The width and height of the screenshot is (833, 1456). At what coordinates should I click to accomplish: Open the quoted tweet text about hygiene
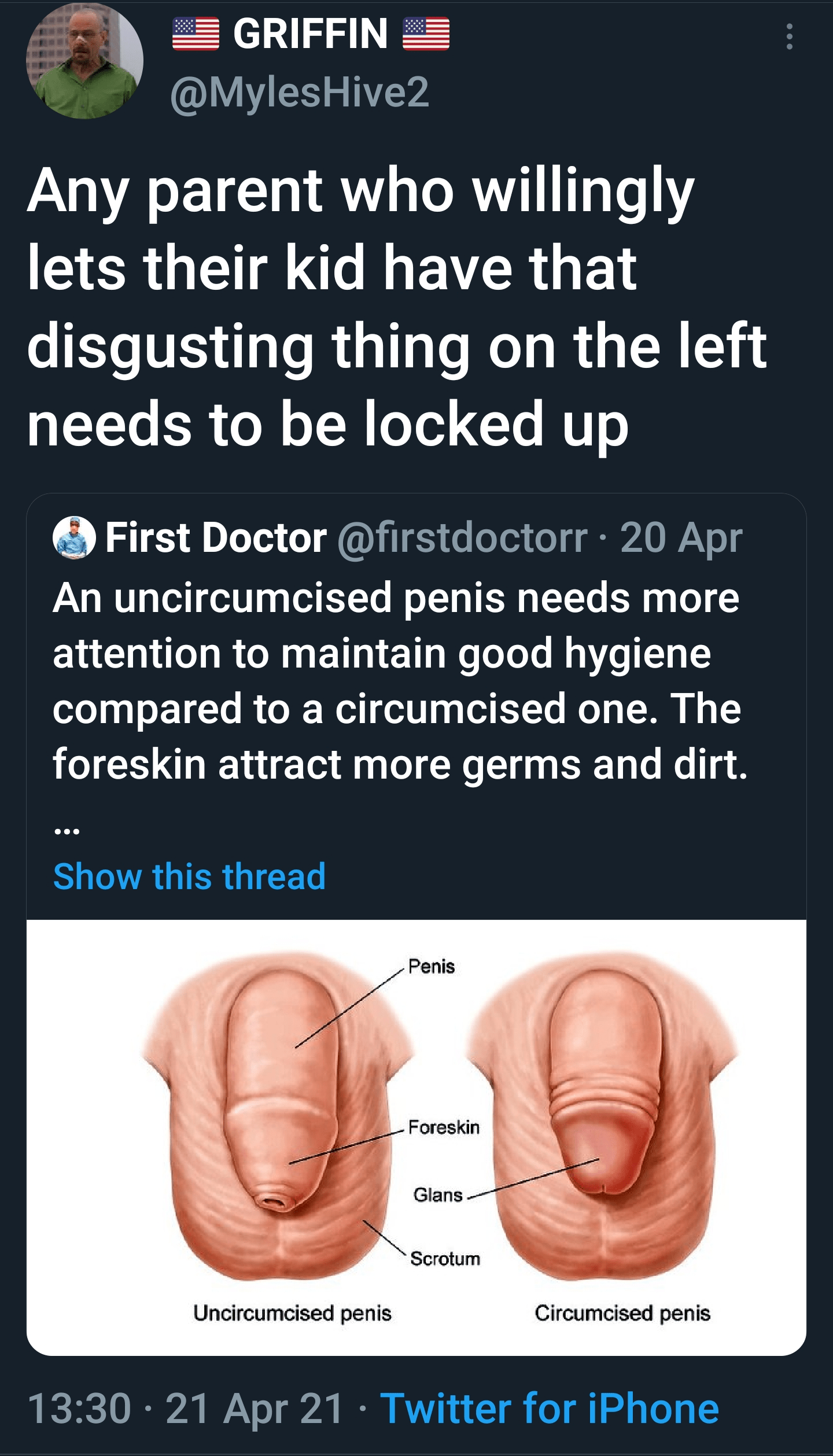pos(400,681)
